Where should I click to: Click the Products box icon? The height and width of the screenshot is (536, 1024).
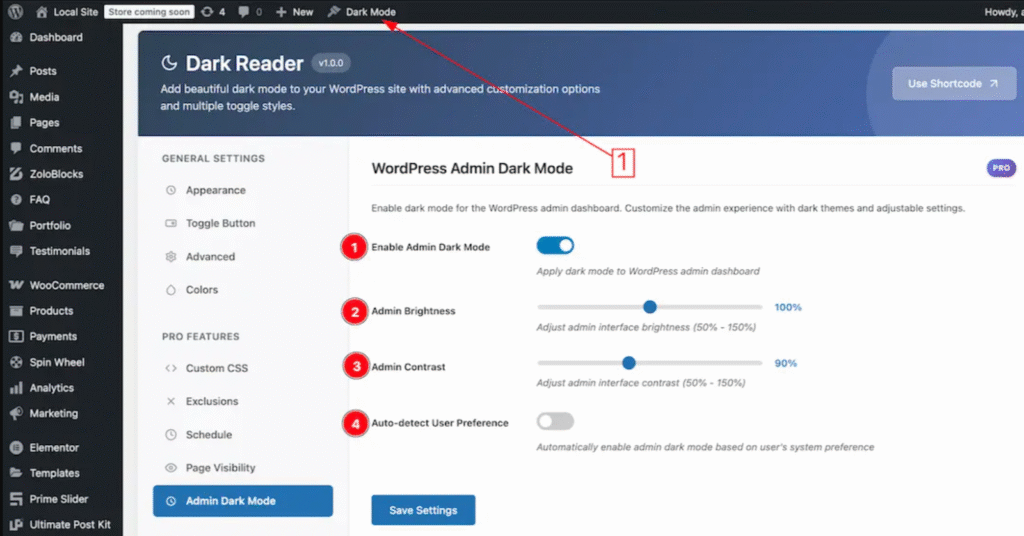point(16,311)
